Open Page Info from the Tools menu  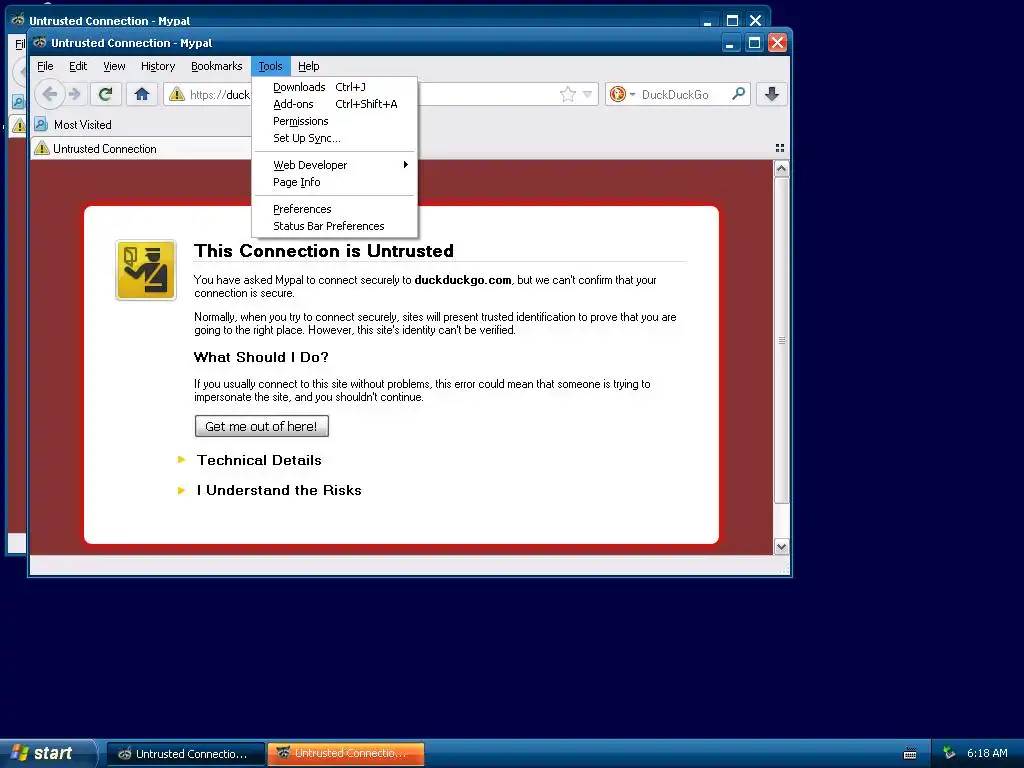(x=334, y=182)
